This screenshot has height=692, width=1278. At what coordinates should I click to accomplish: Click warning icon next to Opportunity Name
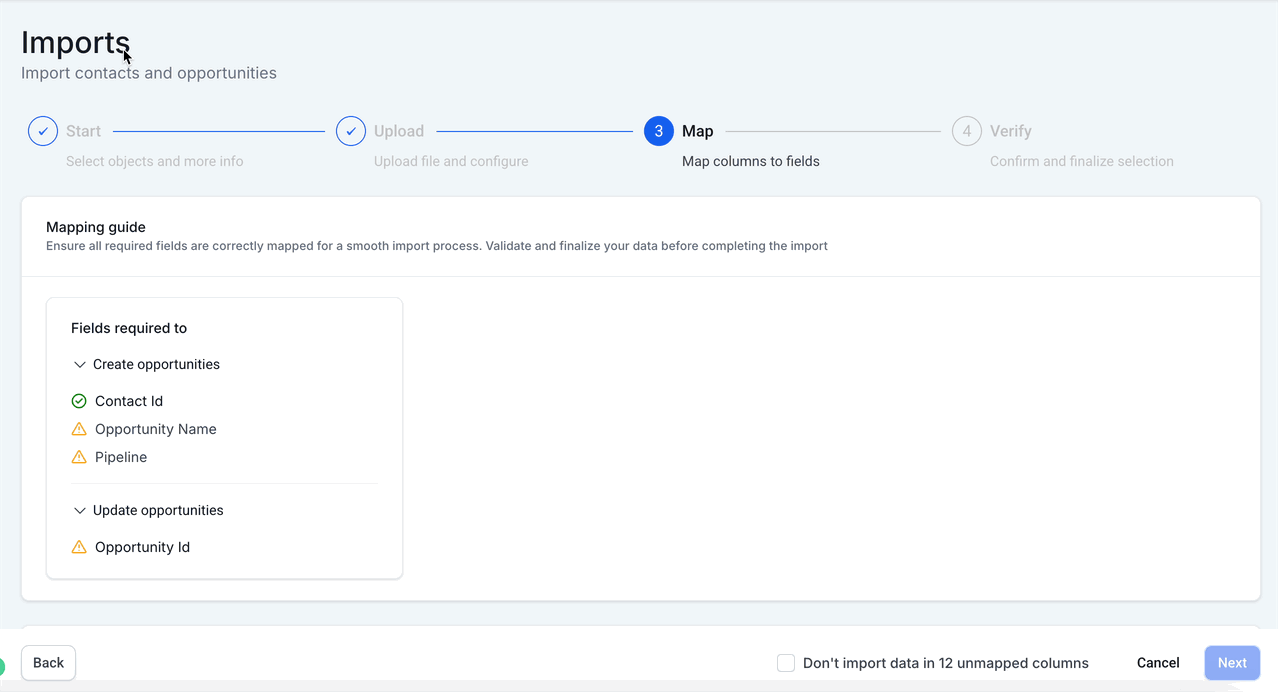(x=79, y=429)
